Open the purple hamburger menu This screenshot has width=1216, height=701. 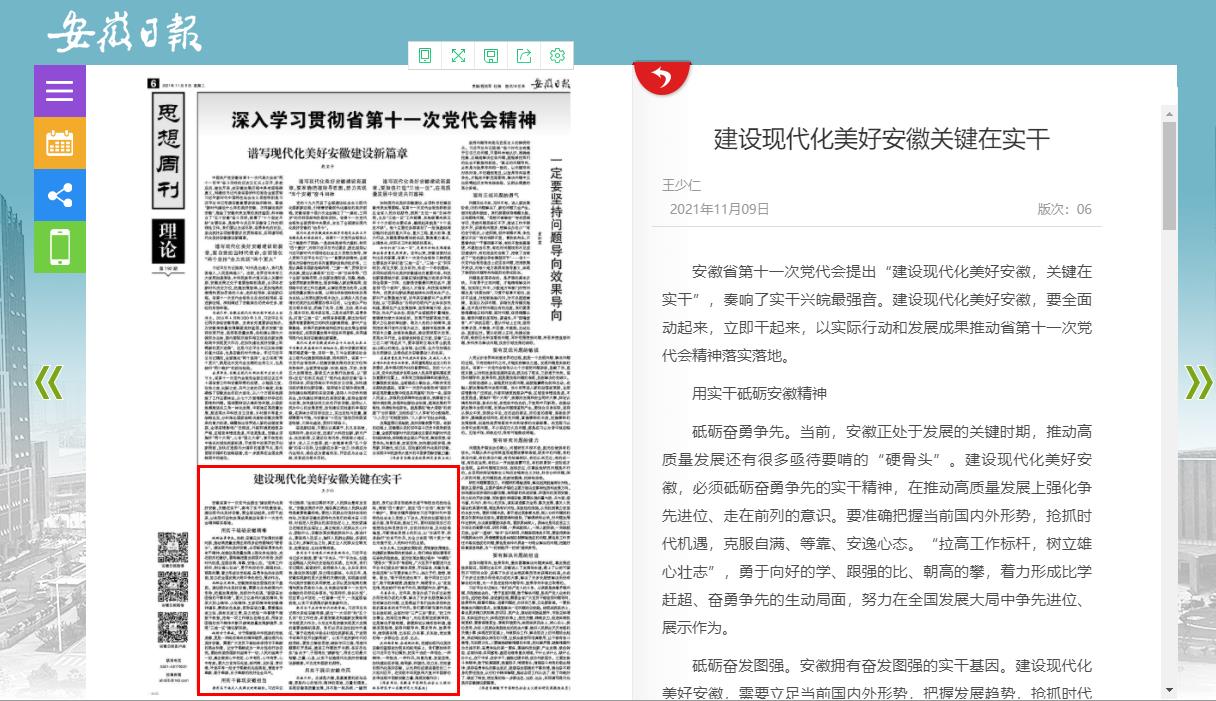coord(60,91)
